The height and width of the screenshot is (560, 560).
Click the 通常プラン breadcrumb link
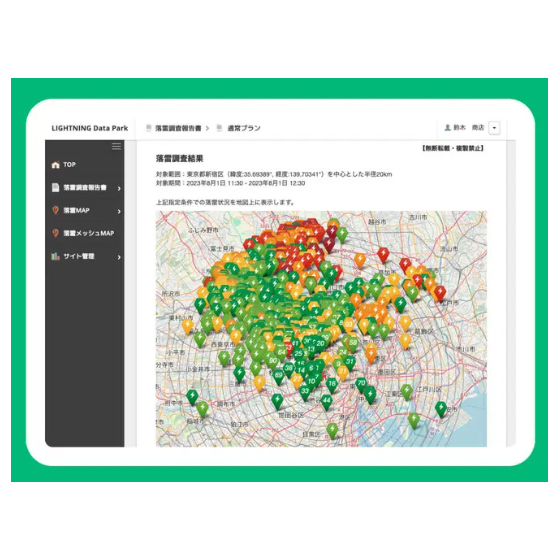(244, 128)
